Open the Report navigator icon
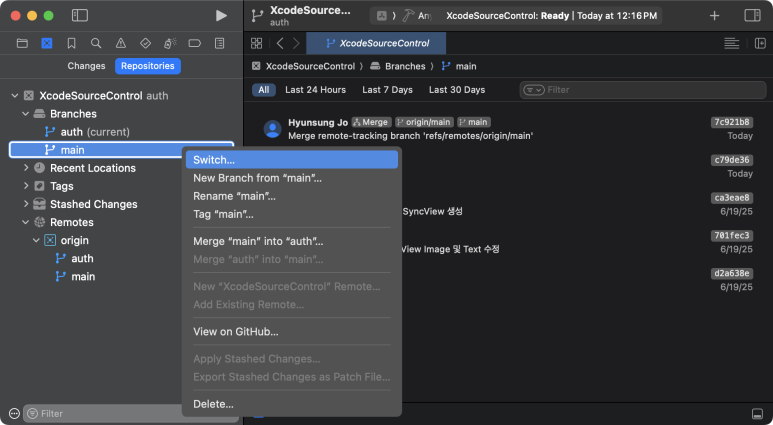The width and height of the screenshot is (773, 425). (x=219, y=43)
